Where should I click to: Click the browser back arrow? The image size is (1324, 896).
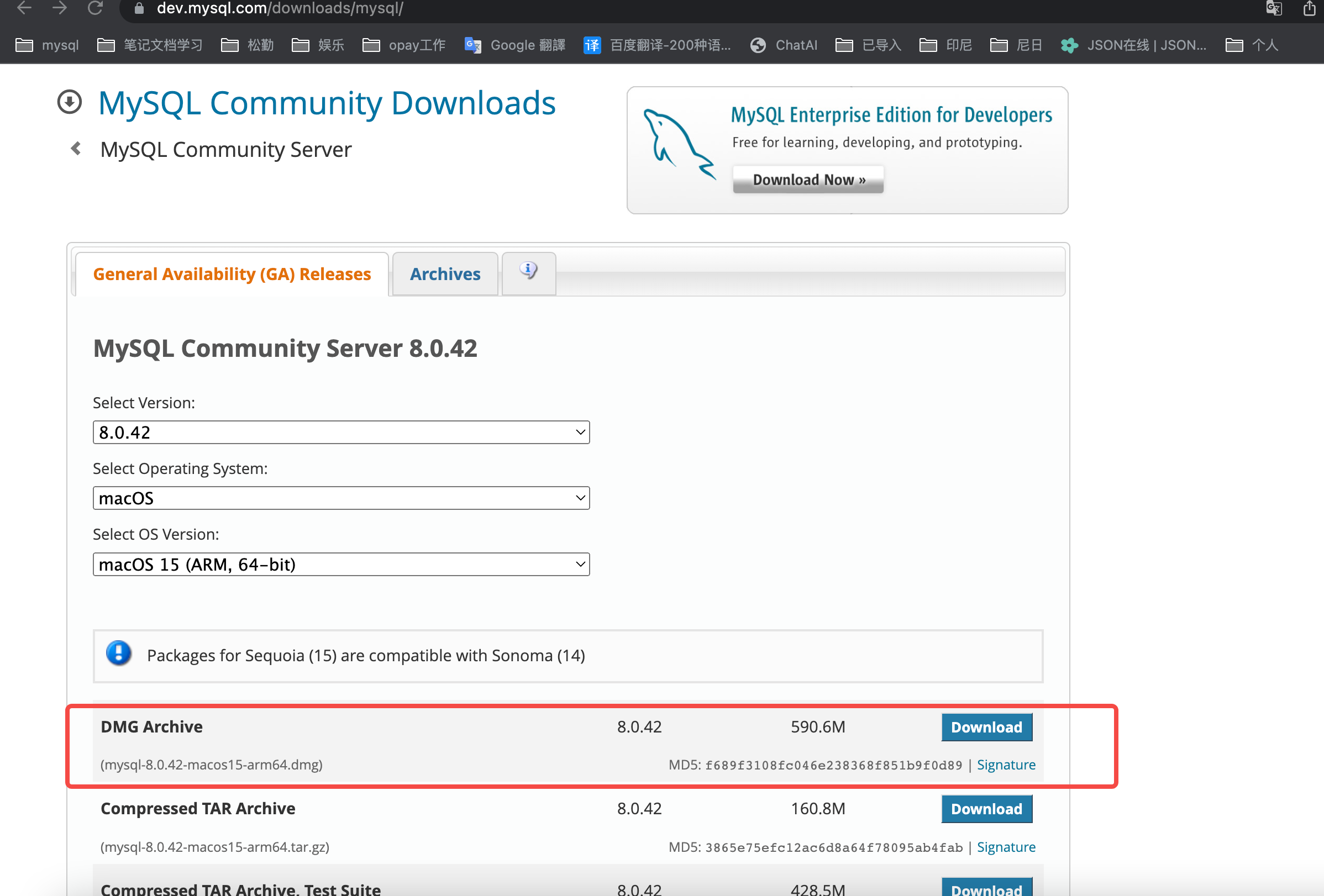click(x=24, y=8)
